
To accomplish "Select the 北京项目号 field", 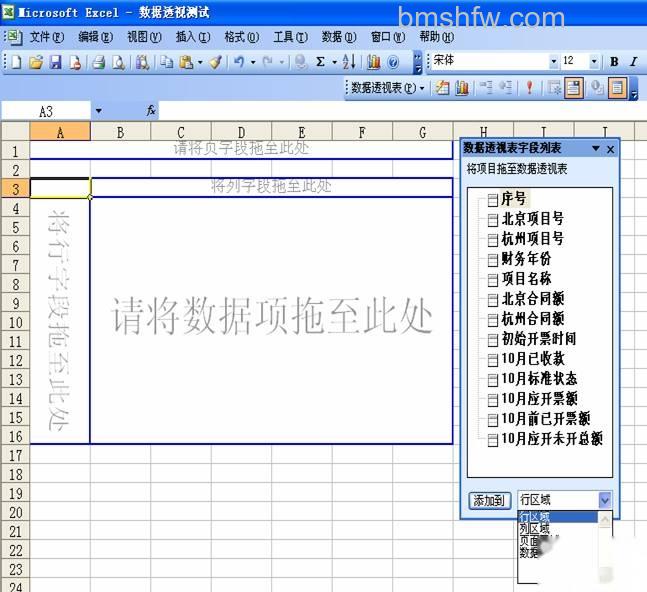I will pyautogui.click(x=532, y=219).
